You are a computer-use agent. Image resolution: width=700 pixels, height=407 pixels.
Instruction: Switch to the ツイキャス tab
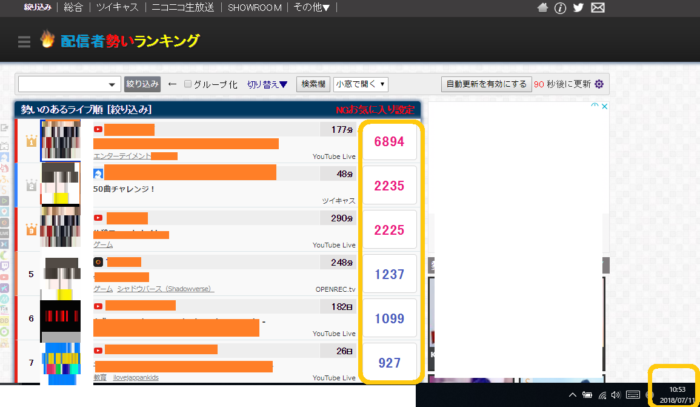118,8
